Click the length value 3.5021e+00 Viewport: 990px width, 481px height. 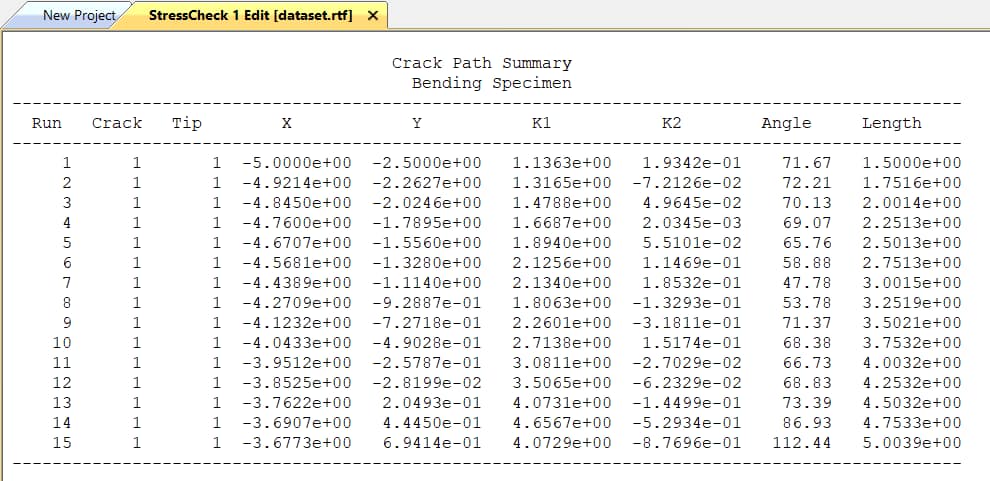(x=911, y=323)
